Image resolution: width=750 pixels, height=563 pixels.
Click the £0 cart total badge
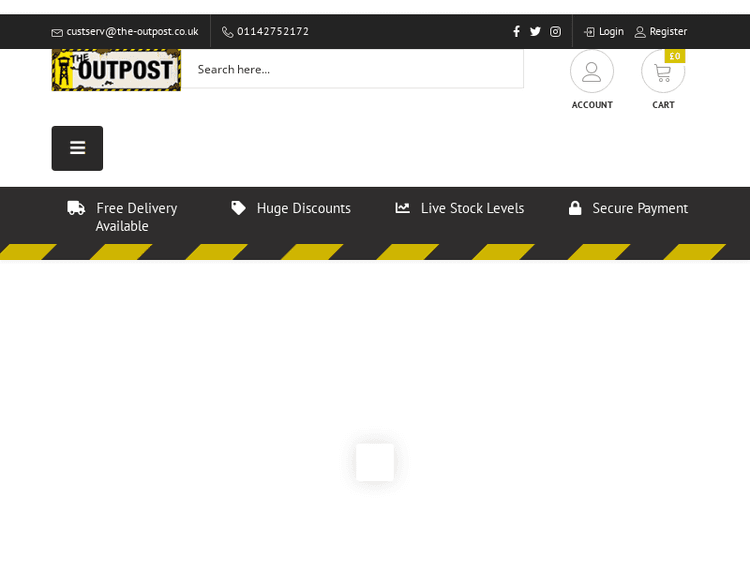tap(675, 56)
